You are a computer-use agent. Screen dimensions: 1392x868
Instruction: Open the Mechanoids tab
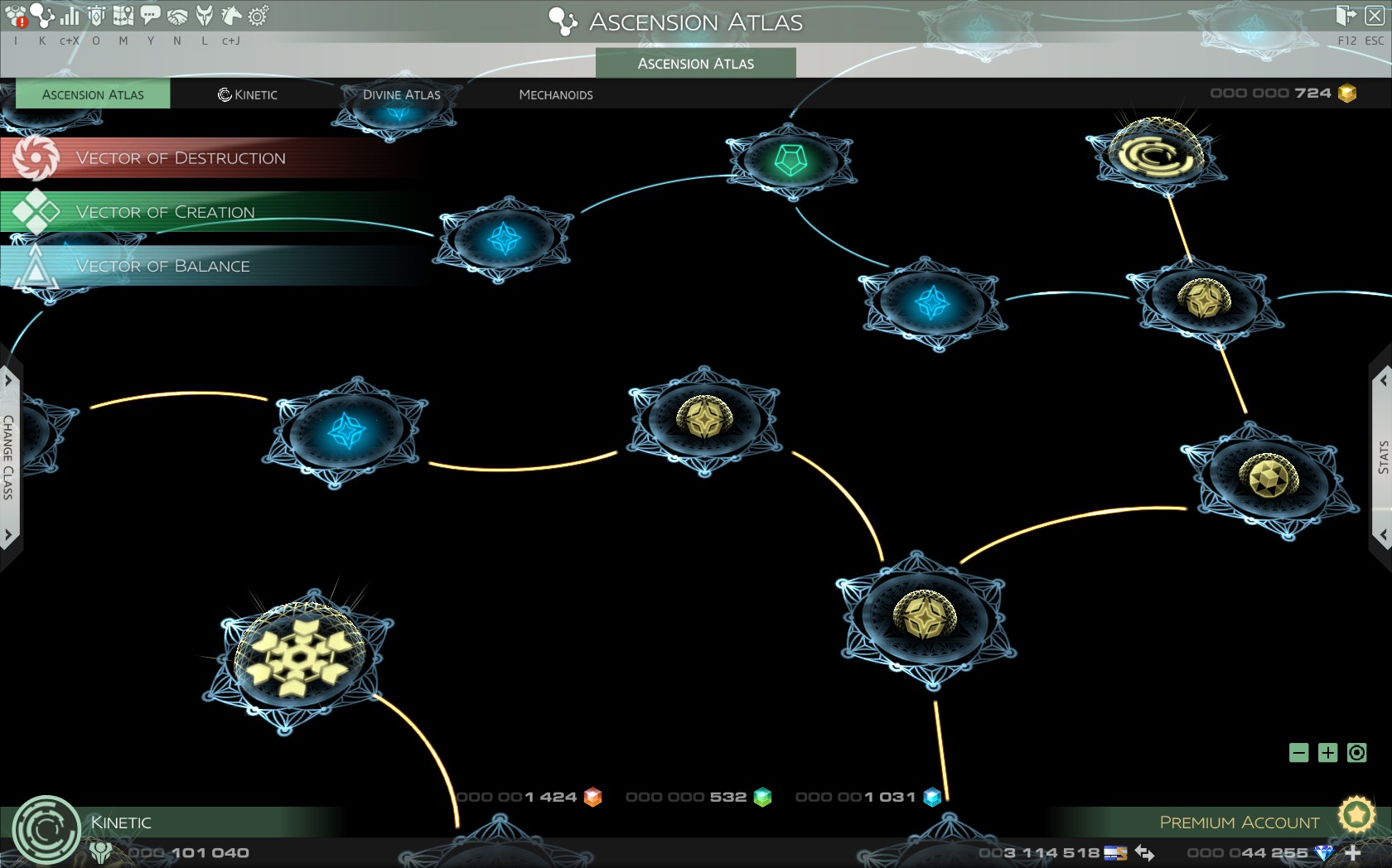pyautogui.click(x=556, y=94)
